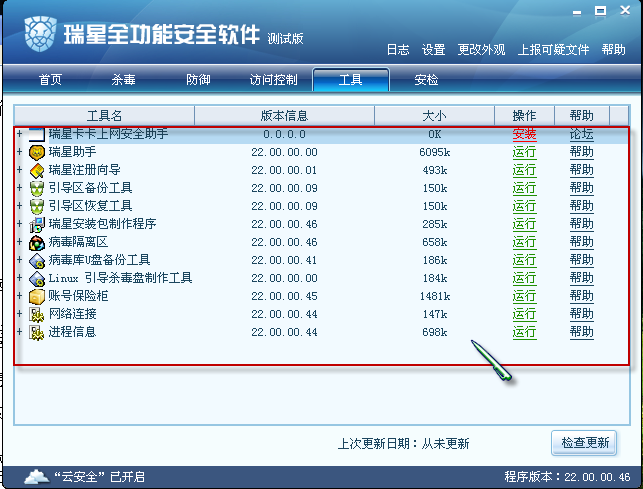Switch to the 杀毒 tab
This screenshot has height=489, width=643.
(123, 80)
